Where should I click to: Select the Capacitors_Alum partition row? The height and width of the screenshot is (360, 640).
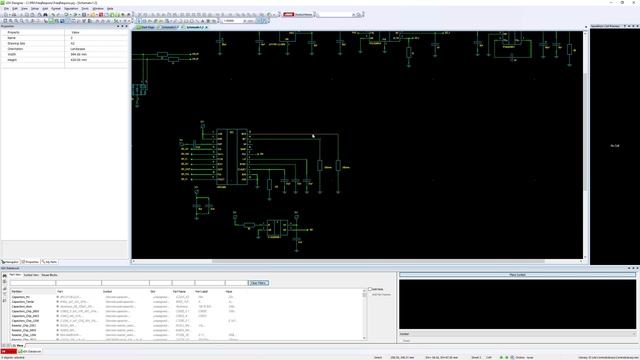[x=22, y=307]
